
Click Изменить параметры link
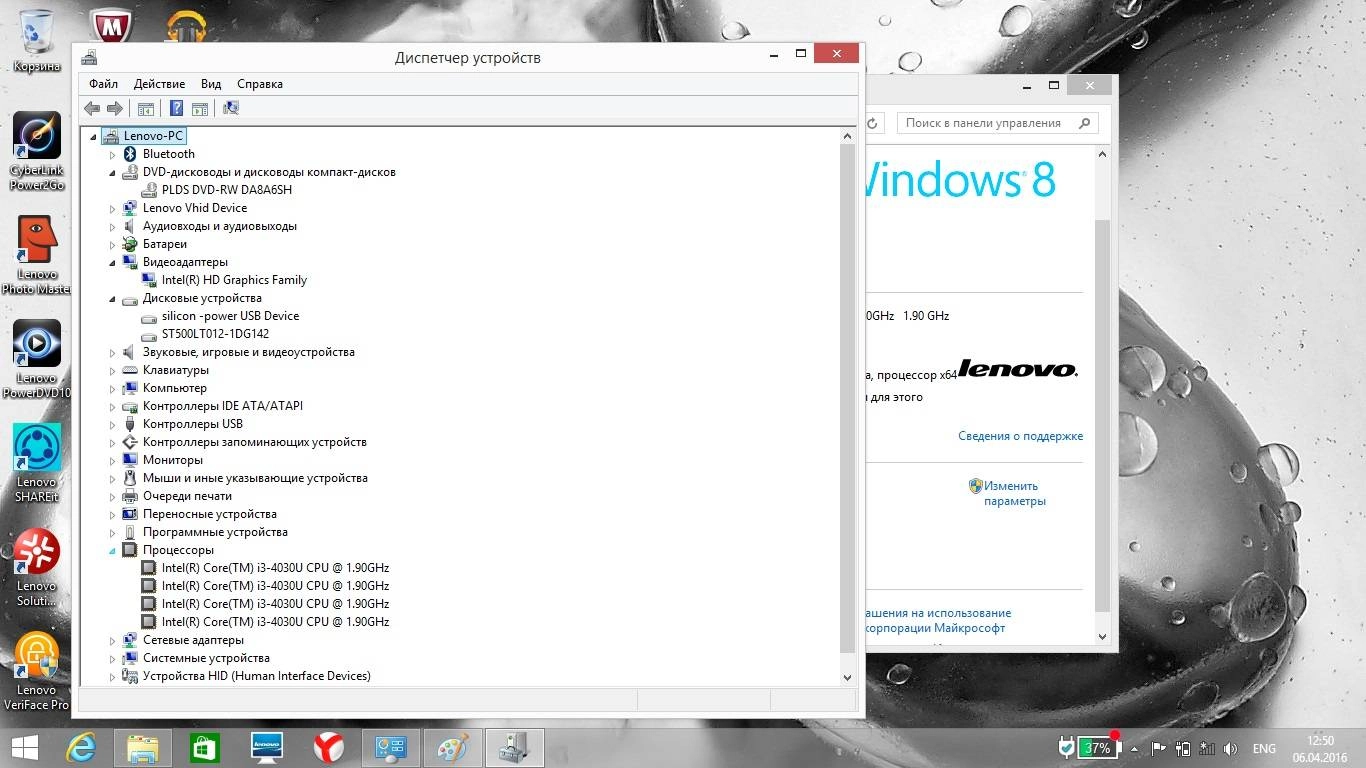tap(1015, 493)
